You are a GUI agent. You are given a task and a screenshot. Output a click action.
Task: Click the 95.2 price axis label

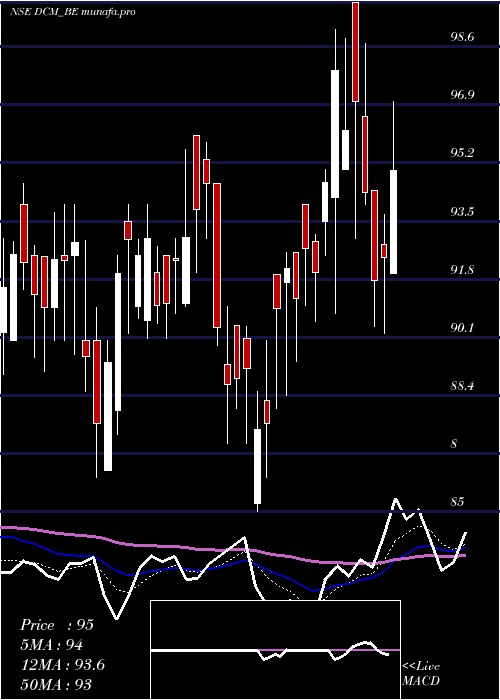462,153
